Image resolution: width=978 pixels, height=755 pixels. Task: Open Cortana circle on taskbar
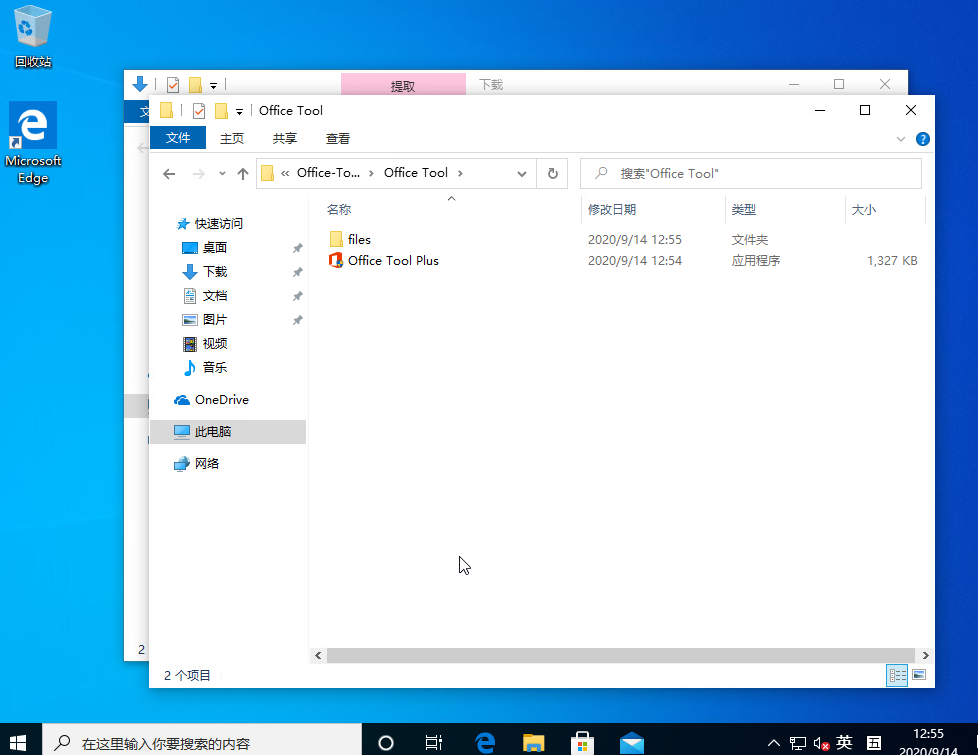386,743
